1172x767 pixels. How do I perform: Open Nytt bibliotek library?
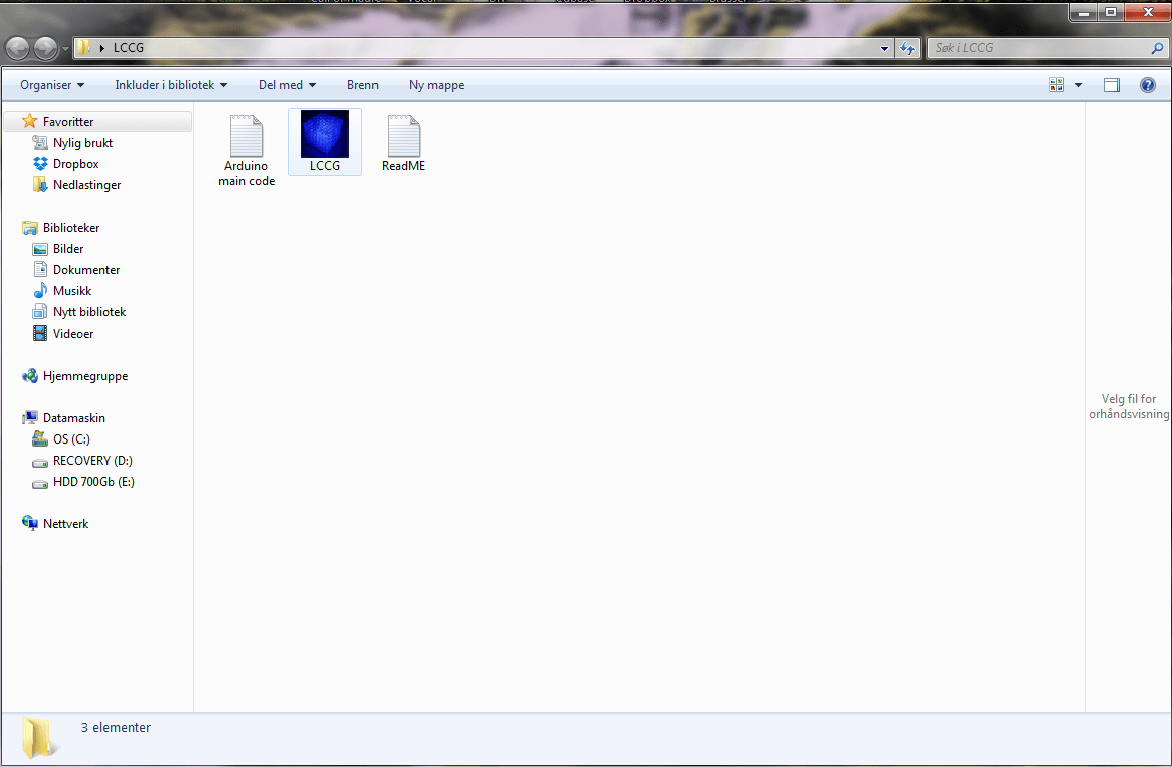(80, 312)
